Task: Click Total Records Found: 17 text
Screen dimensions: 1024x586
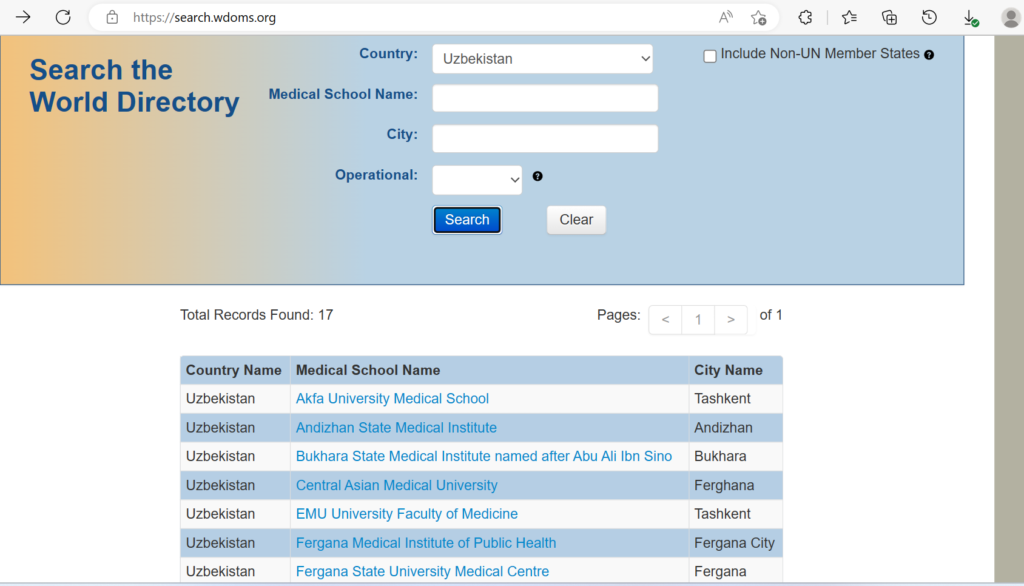Action: [257, 315]
